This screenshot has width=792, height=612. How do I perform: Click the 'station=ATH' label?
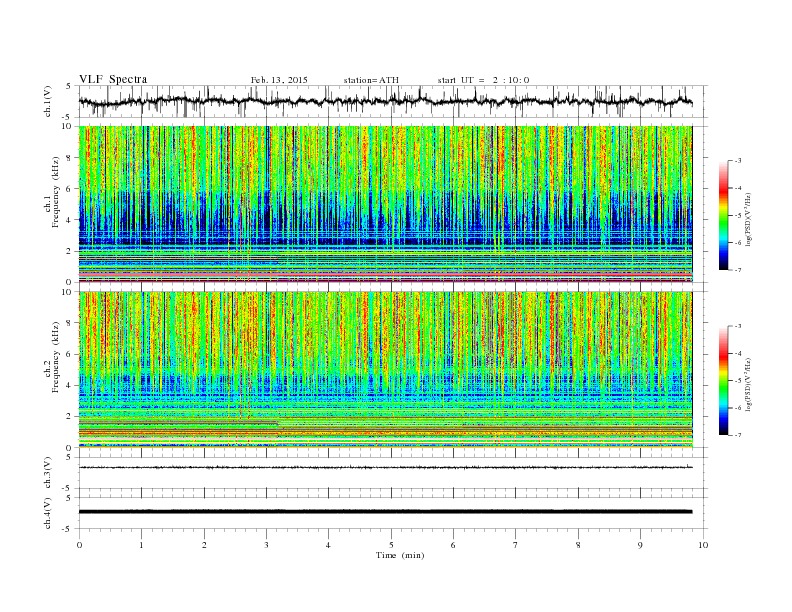[371, 80]
